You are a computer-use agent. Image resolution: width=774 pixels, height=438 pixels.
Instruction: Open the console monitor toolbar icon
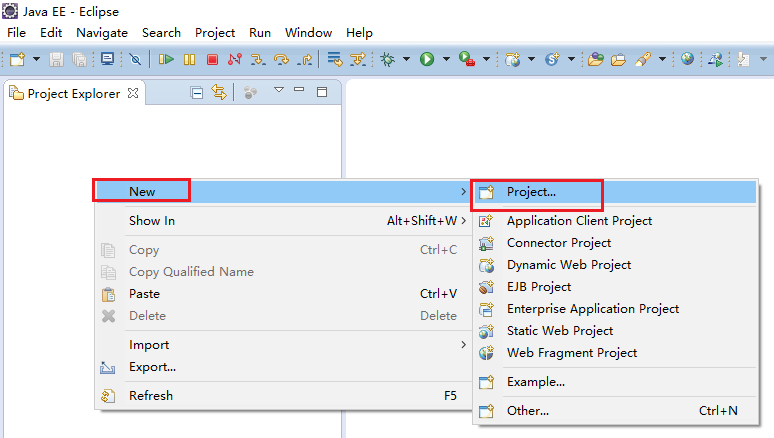[x=107, y=59]
